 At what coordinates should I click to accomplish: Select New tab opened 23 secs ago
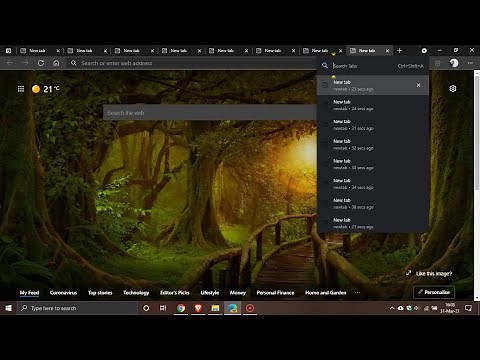pyautogui.click(x=373, y=85)
